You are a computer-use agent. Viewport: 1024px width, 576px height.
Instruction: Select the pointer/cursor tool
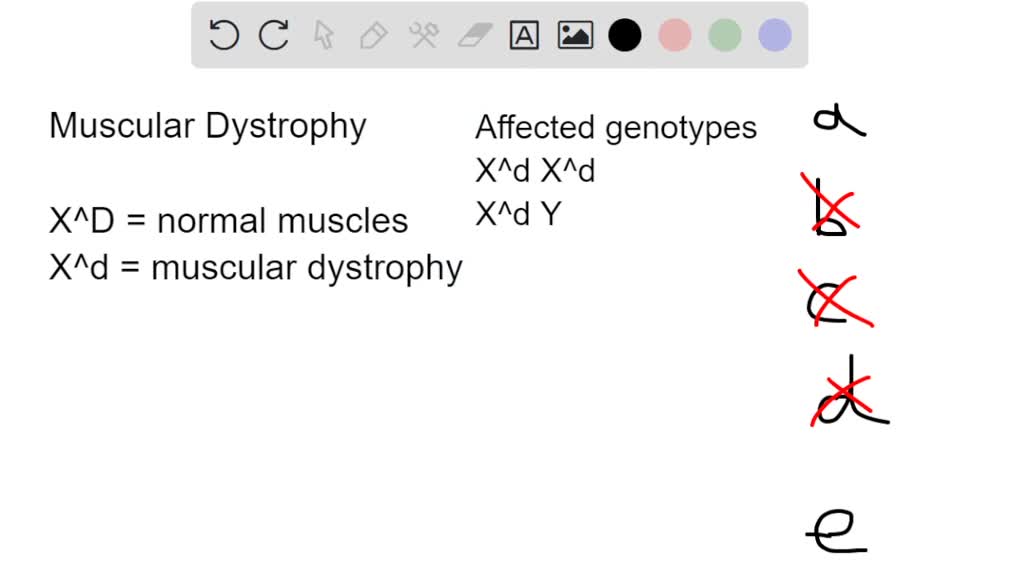click(x=324, y=35)
